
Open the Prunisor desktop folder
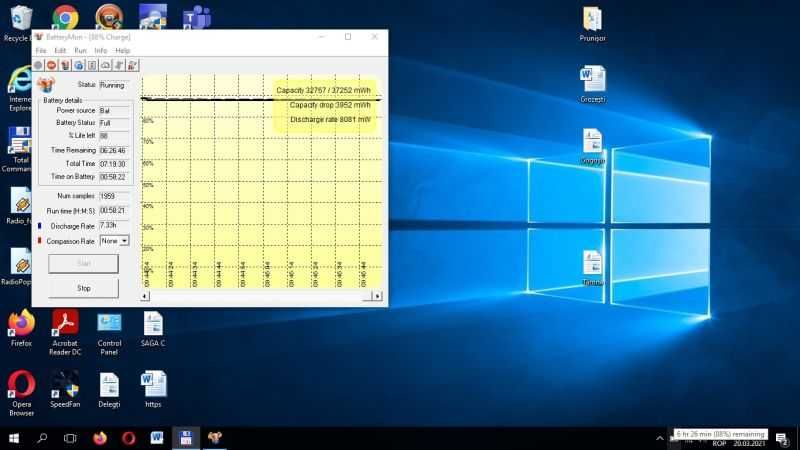pyautogui.click(x=592, y=23)
